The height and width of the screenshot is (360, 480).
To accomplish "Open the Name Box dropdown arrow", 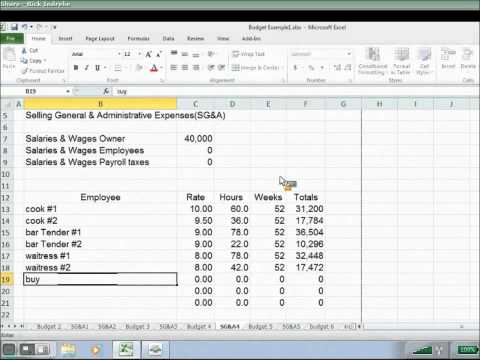I will pos(68,91).
